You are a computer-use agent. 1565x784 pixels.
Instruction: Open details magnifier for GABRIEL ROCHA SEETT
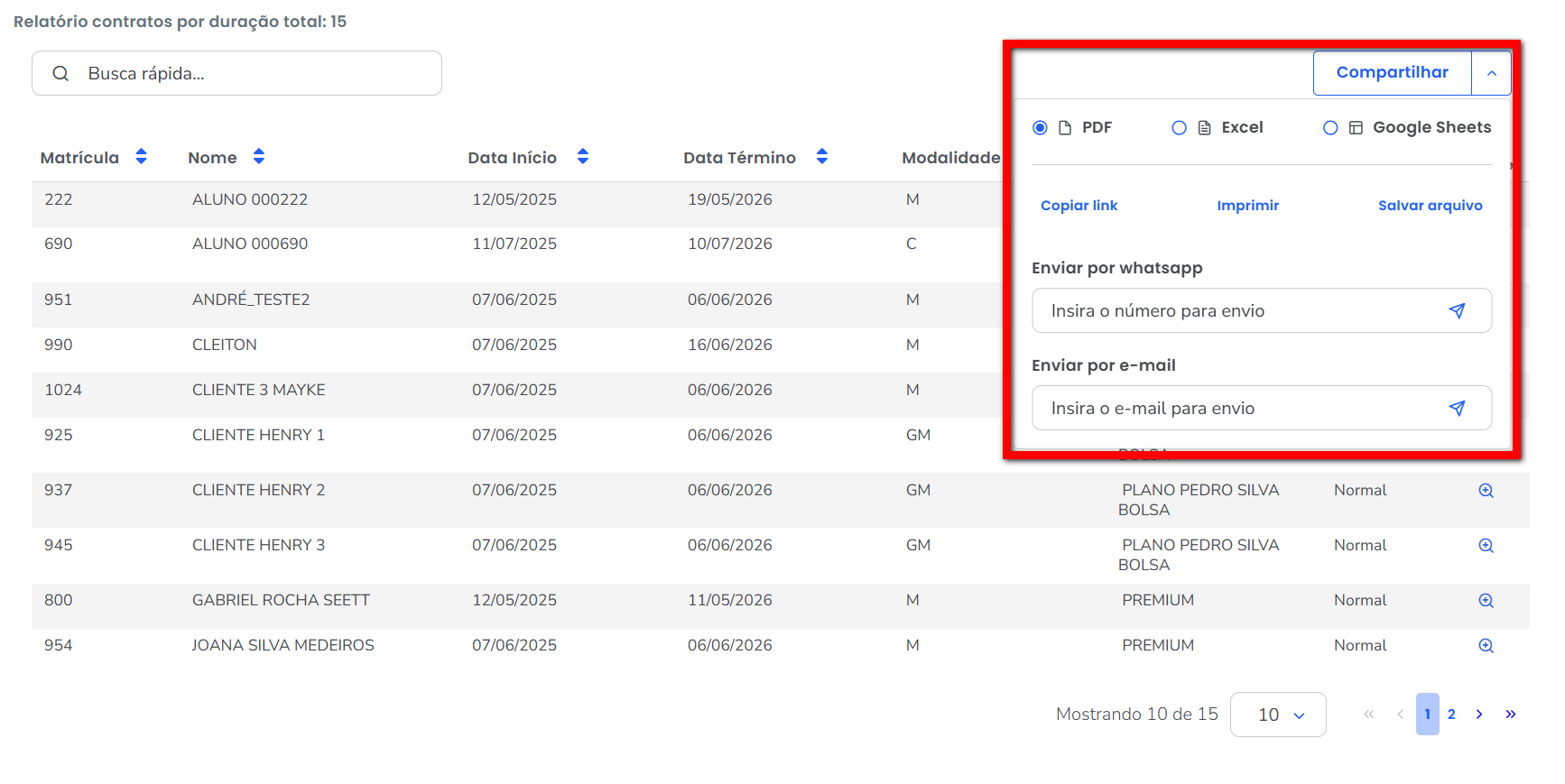pos(1486,601)
